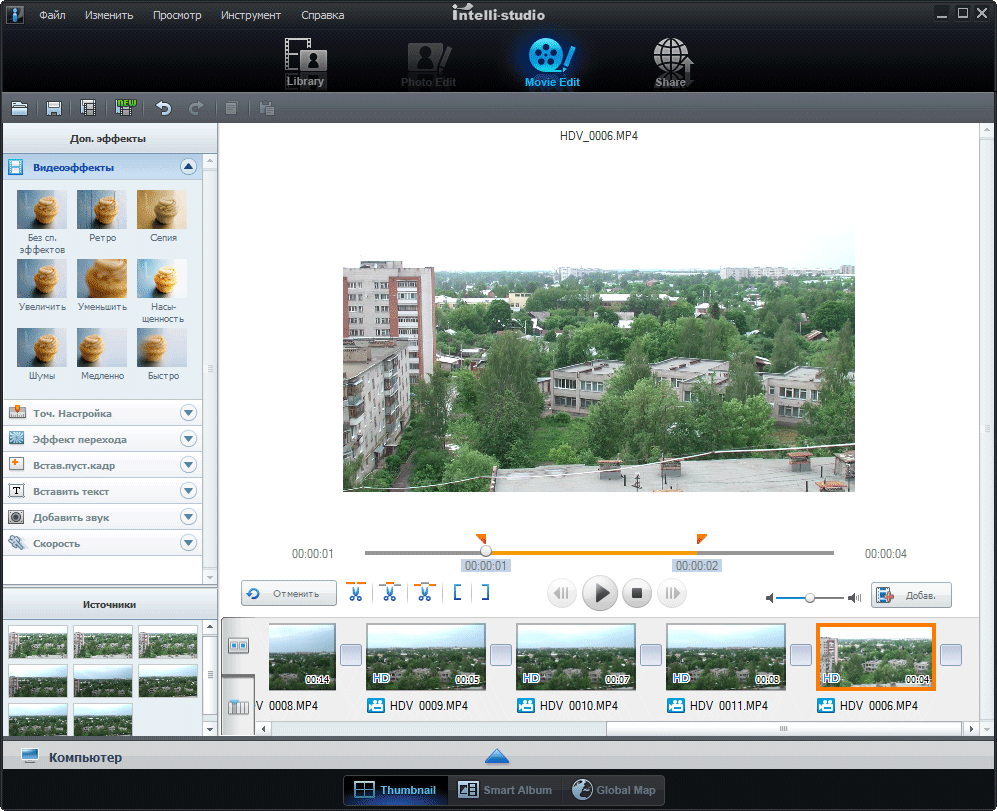Click the set start bracket marker icon

tap(458, 593)
